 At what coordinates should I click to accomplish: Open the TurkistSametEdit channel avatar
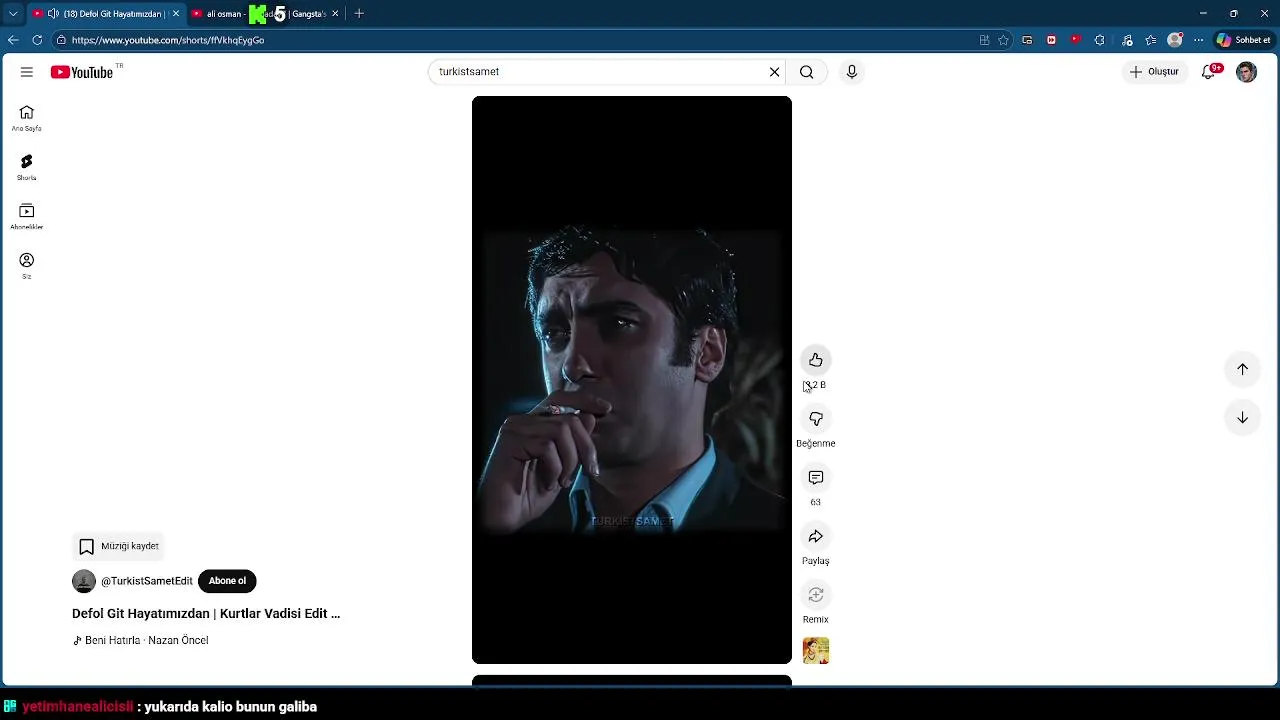click(84, 581)
